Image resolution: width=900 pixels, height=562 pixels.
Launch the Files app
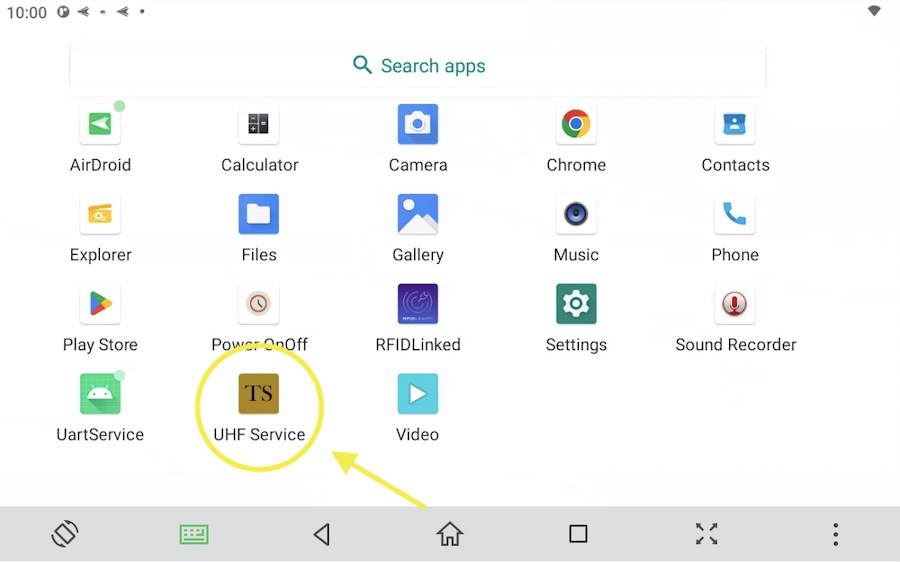click(259, 214)
